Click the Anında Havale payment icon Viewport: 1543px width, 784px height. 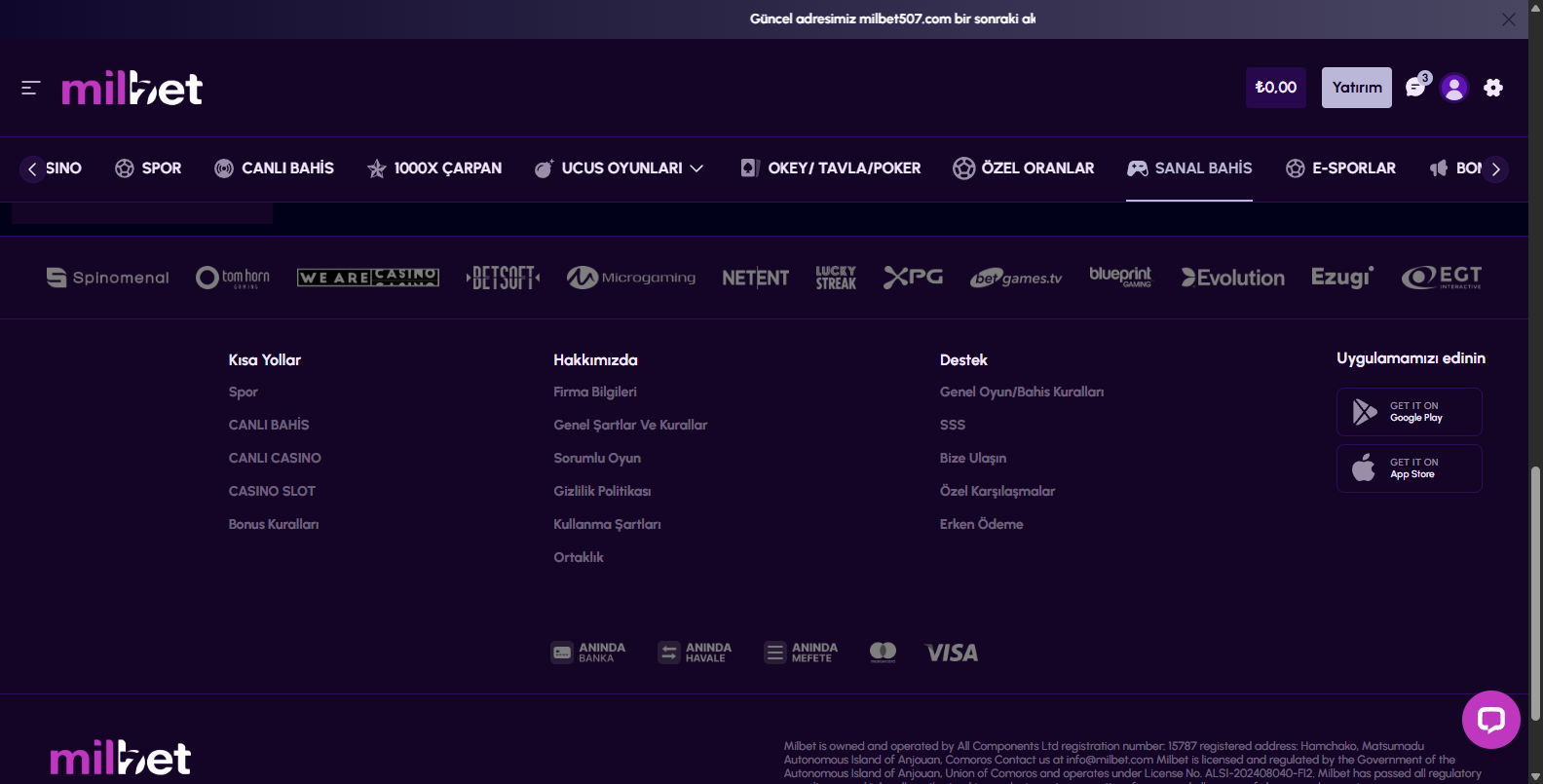tap(695, 653)
